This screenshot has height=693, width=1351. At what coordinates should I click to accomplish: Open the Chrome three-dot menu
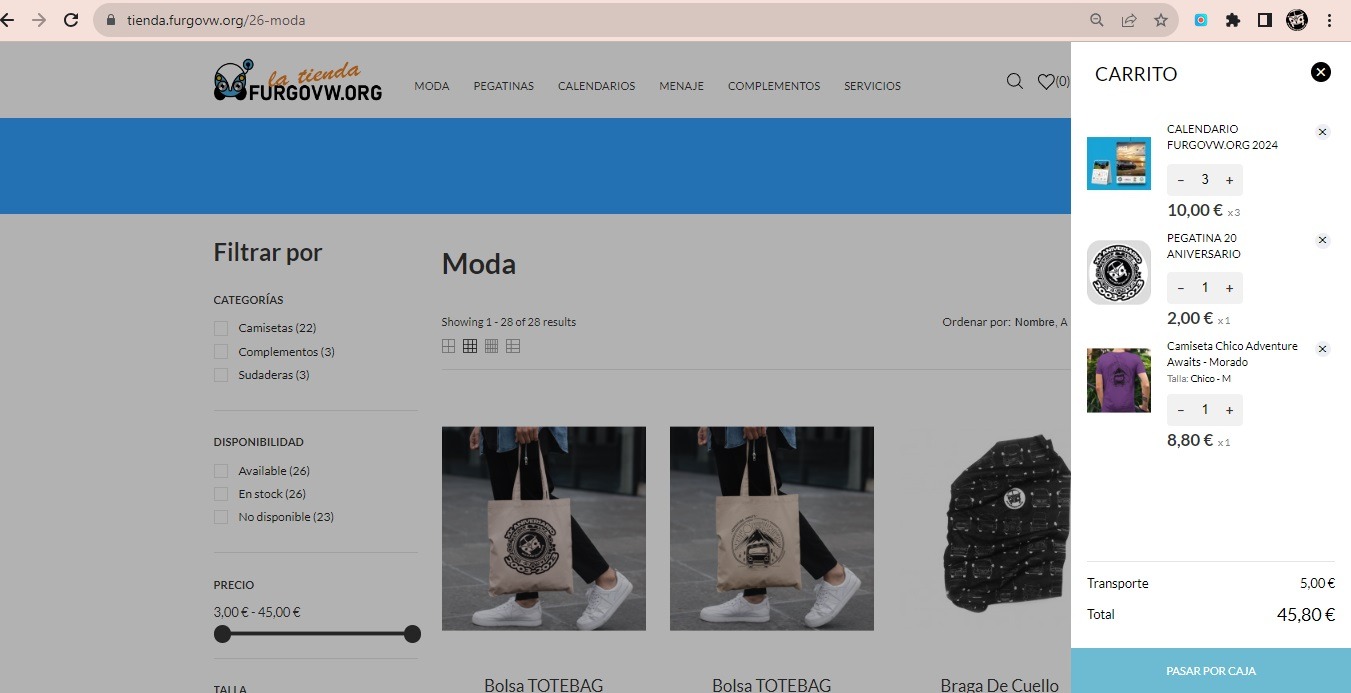click(1329, 20)
